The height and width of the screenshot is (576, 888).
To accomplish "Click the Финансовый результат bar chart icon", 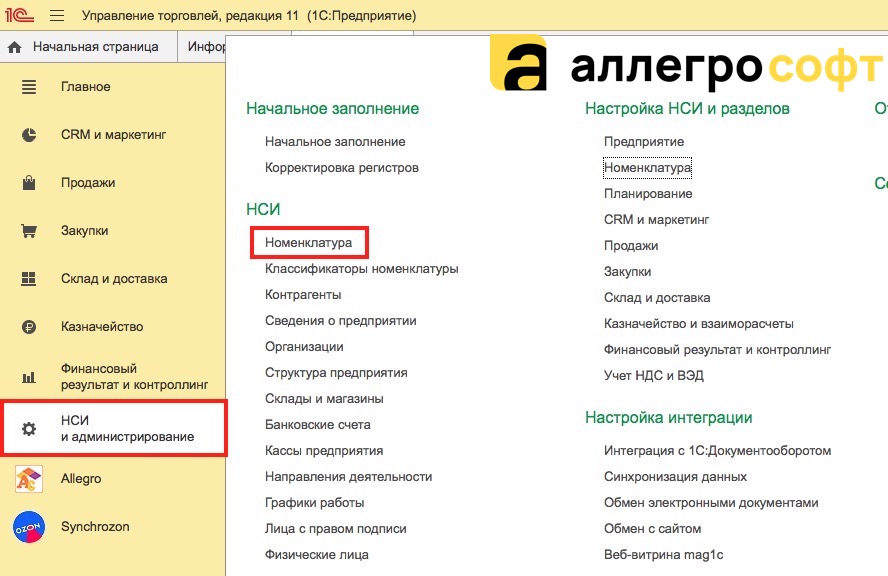I will pos(28,377).
